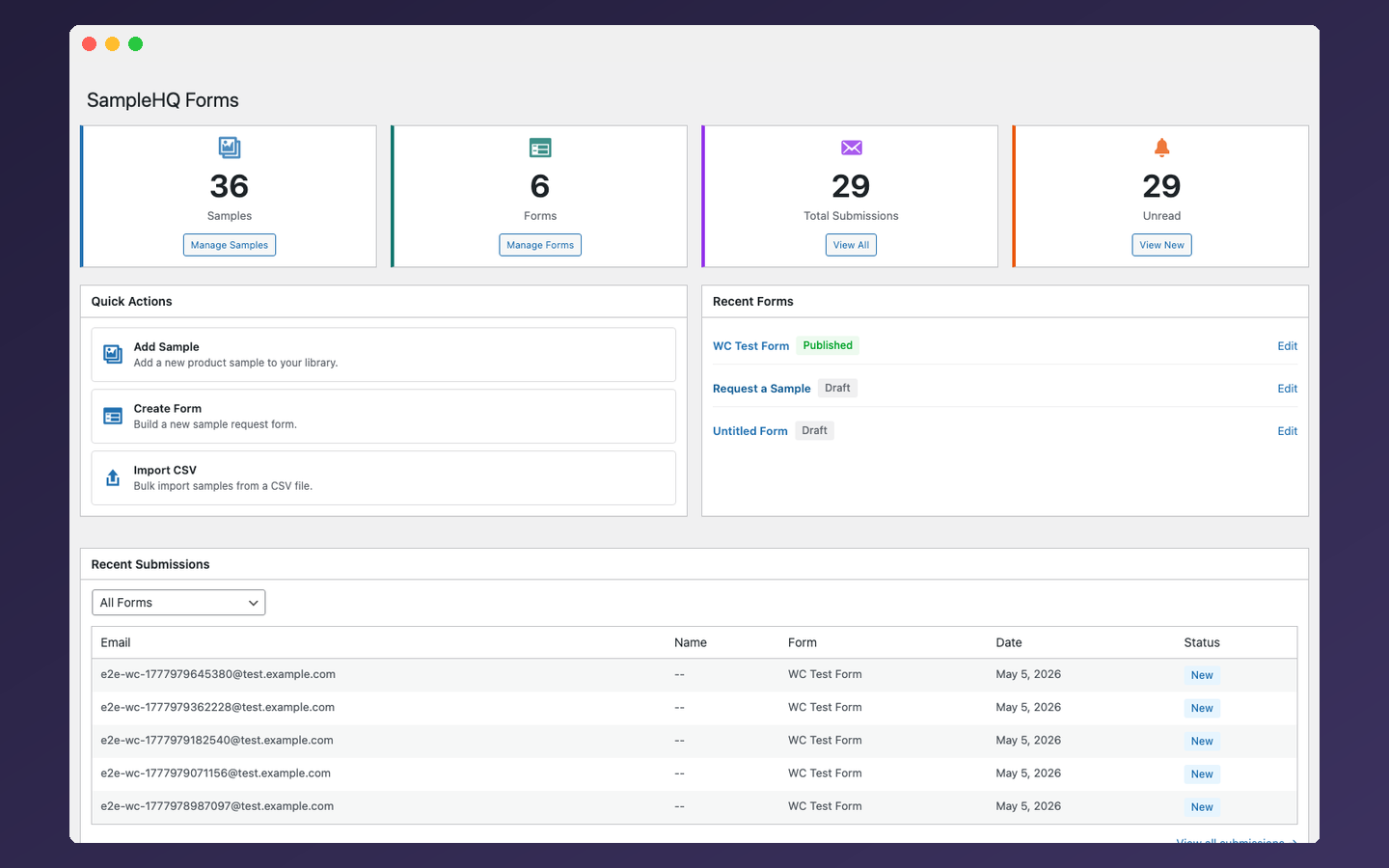Image resolution: width=1389 pixels, height=868 pixels.
Task: Click the Date column header
Action: pos(1009,642)
